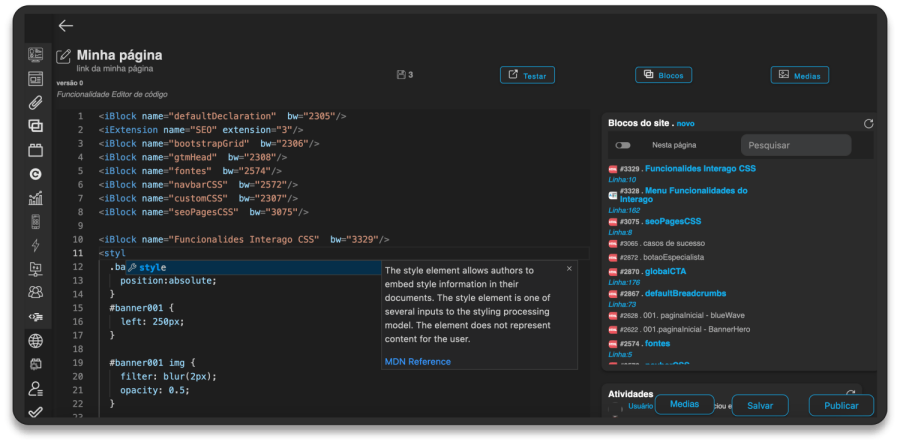Image resolution: width=900 pixels, height=445 pixels.
Task: Refresh the Blocos do site panel
Action: click(868, 124)
